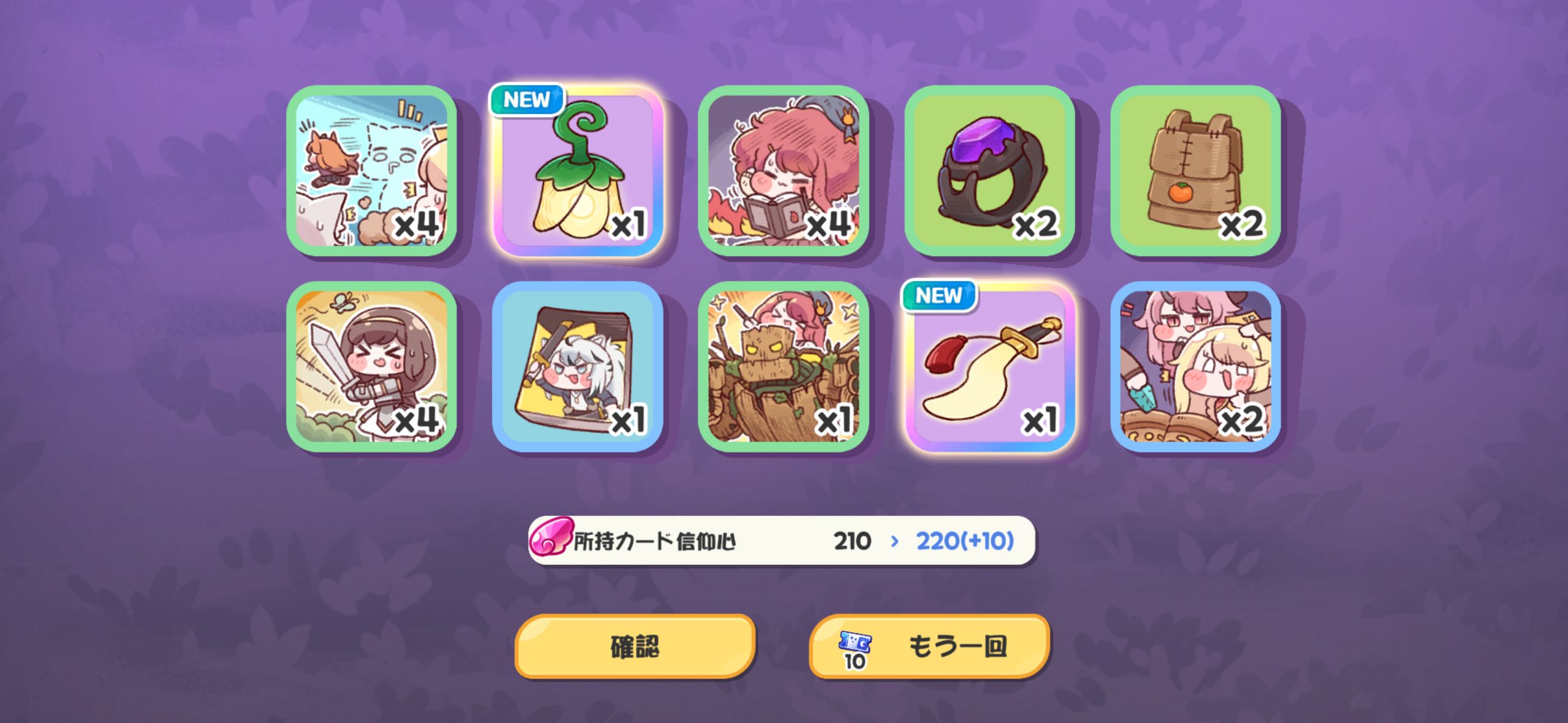Screen dimensions: 1568x723
Task: Select the white-haired girl yellow book card
Action: (x=578, y=367)
